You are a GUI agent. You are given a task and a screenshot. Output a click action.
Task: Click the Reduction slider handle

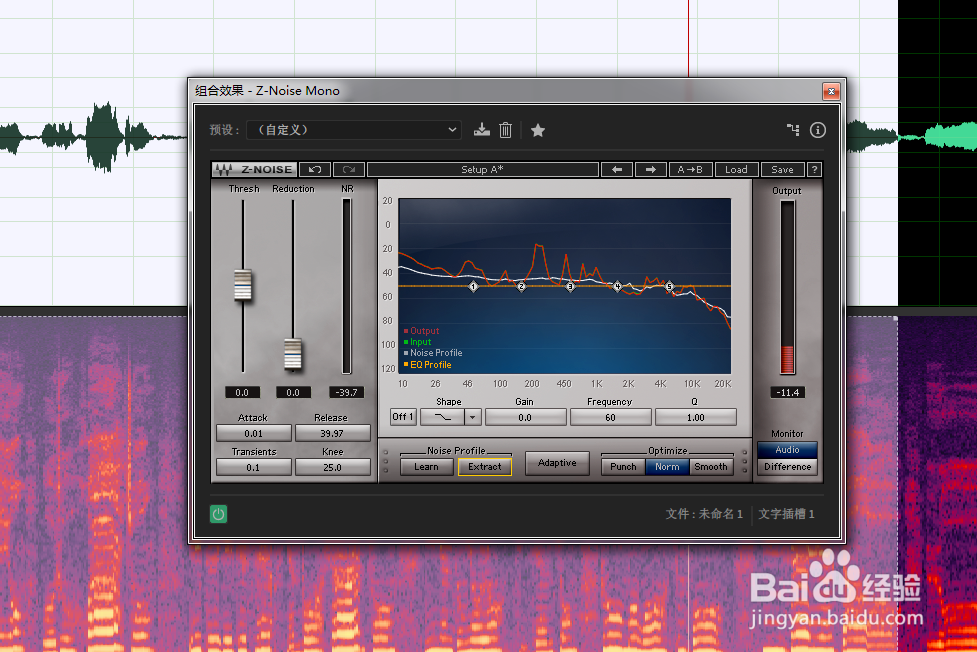293,354
